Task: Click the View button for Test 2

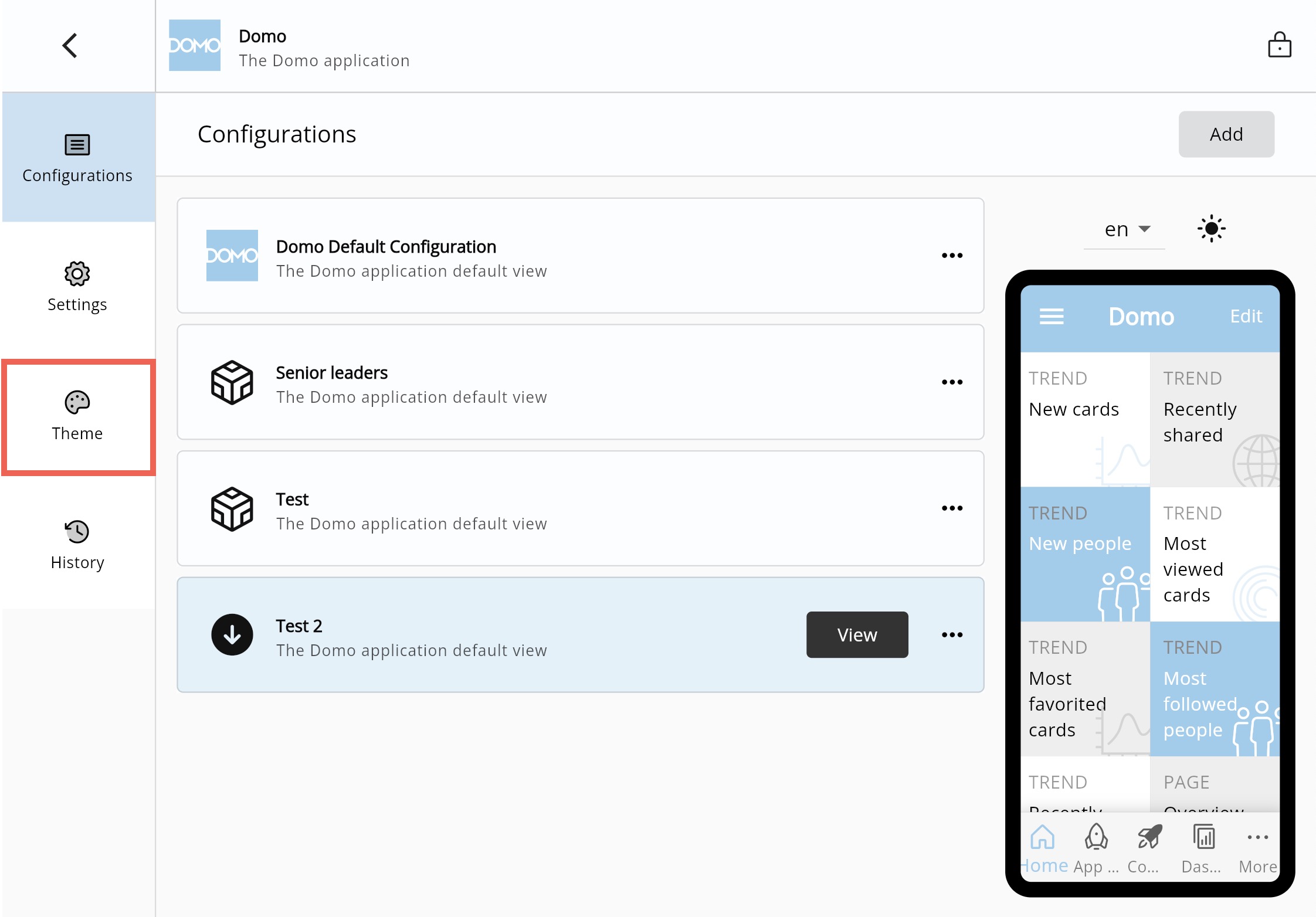Action: click(857, 635)
